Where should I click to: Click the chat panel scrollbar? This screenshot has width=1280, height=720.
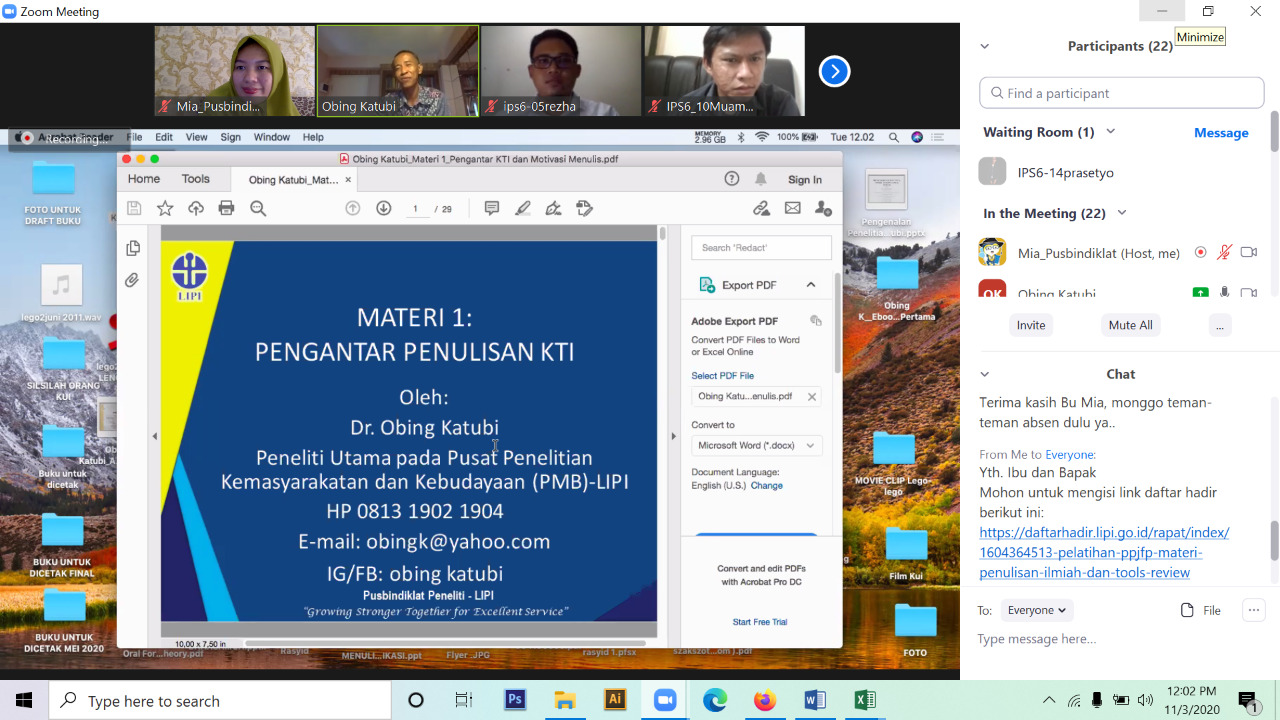click(x=1273, y=540)
